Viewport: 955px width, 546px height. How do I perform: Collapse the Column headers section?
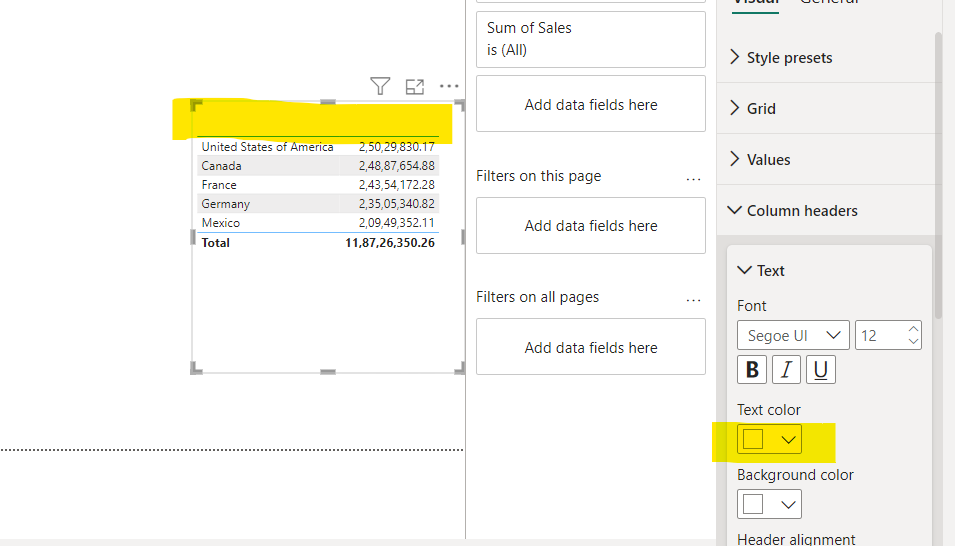[792, 210]
